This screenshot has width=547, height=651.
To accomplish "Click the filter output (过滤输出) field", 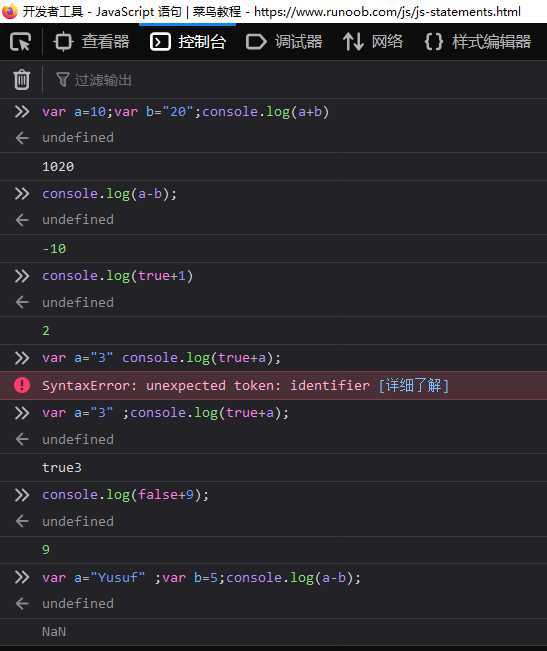I will pyautogui.click(x=291, y=80).
